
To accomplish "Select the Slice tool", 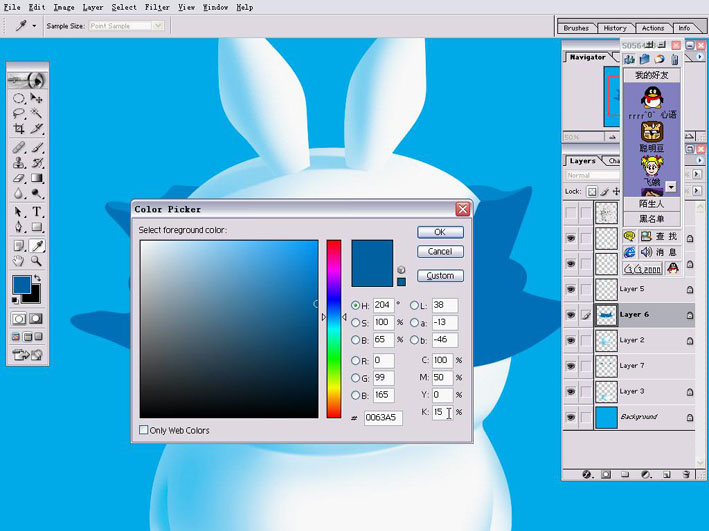I will (37, 128).
